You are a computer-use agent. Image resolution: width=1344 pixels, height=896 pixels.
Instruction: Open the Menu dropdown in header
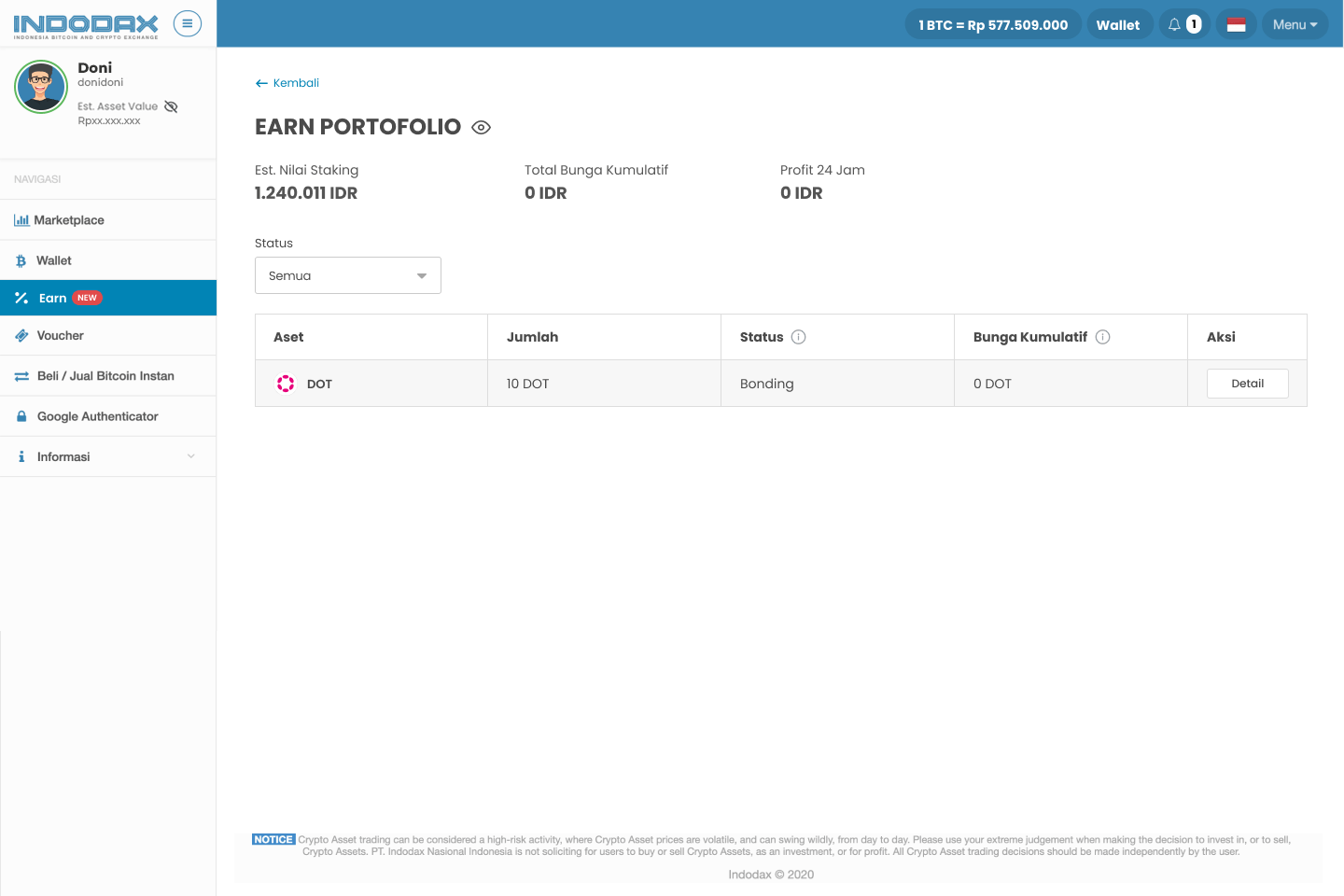(x=1295, y=24)
